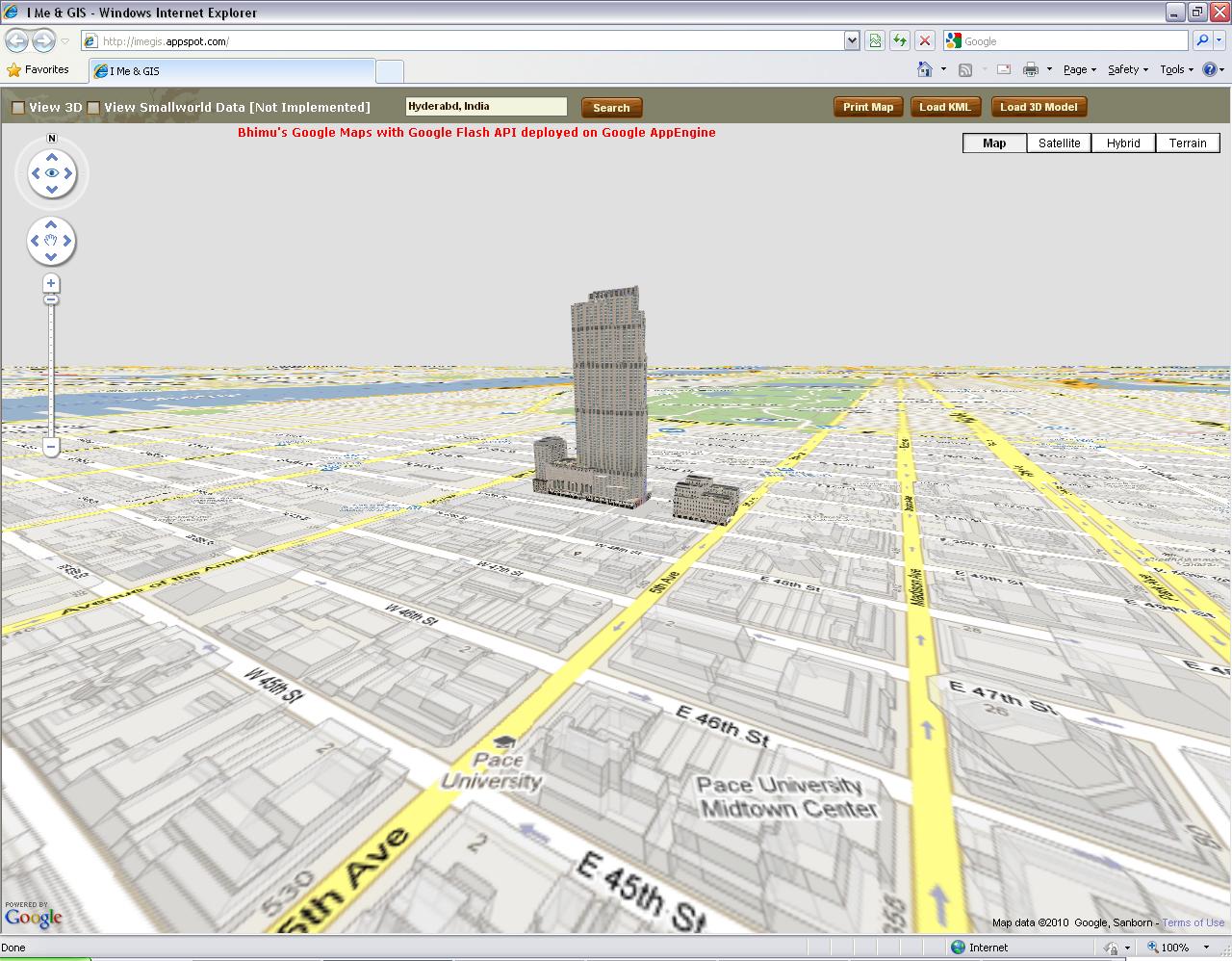This screenshot has height=961, width=1232.
Task: Open the Tools menu dropdown
Action: click(x=1176, y=69)
